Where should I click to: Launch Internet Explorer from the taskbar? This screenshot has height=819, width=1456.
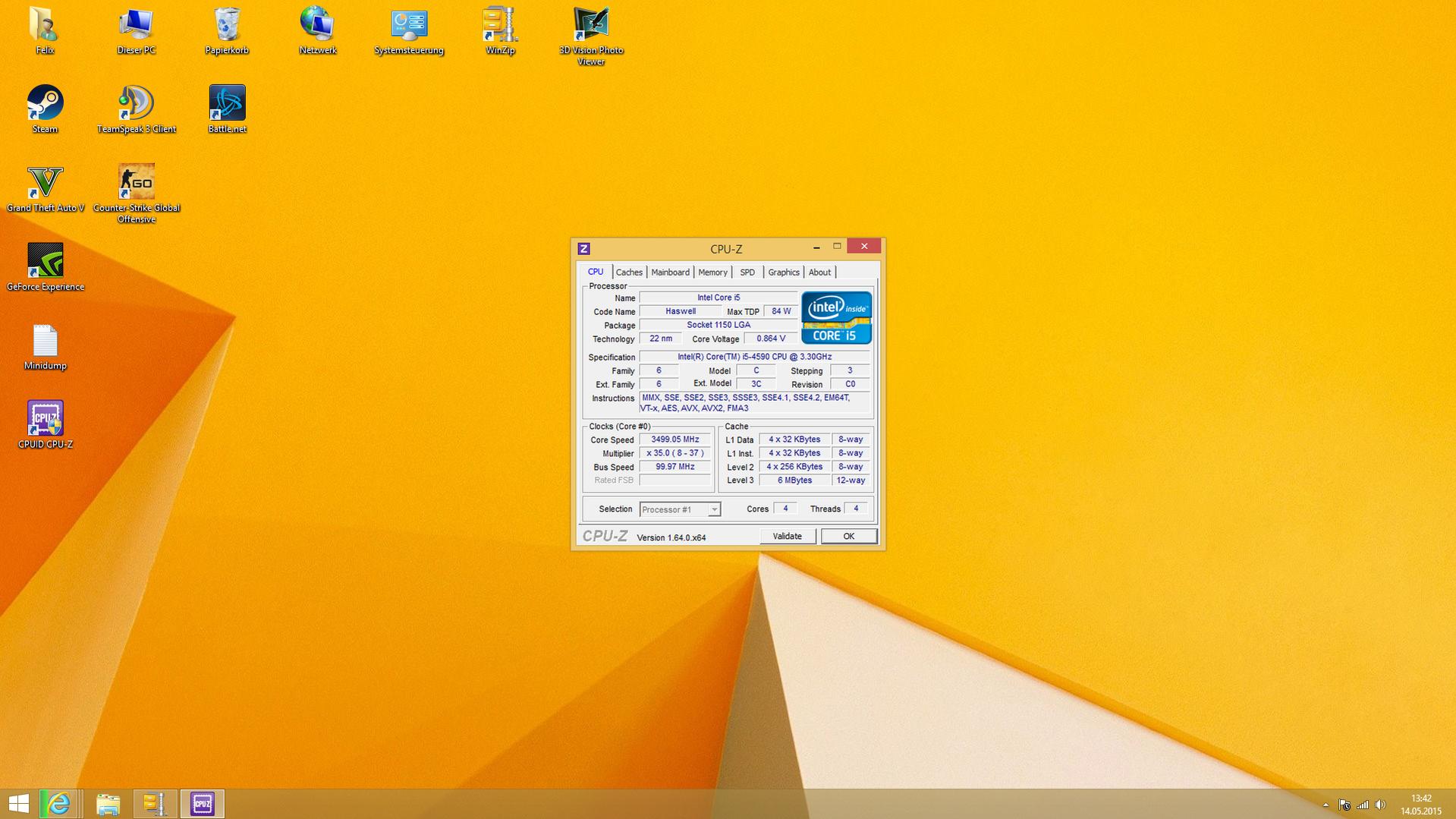58,804
